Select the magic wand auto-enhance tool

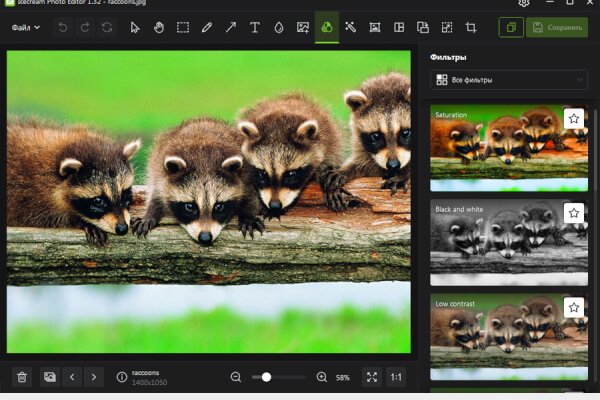[351, 28]
